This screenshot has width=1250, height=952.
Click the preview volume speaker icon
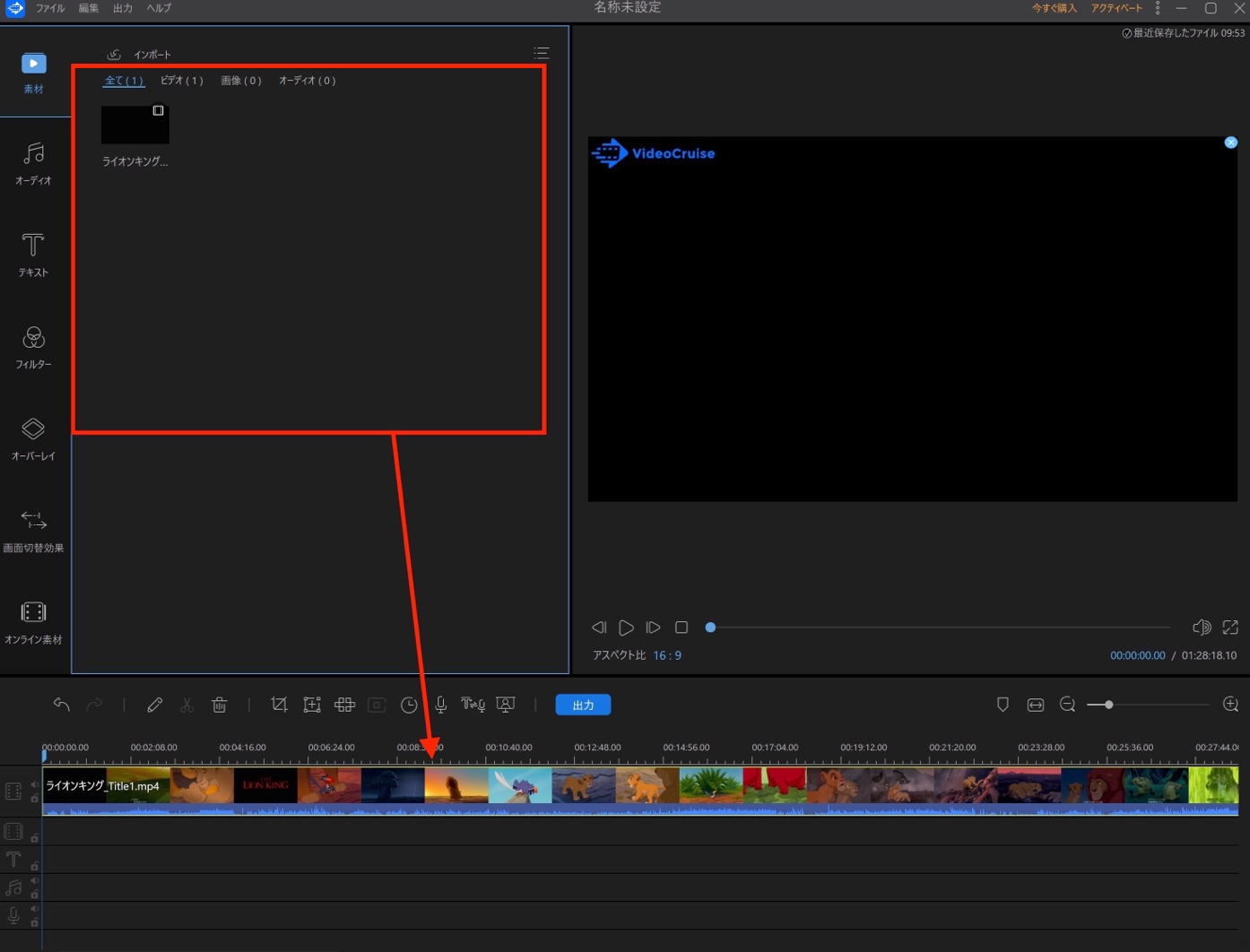[x=1202, y=627]
